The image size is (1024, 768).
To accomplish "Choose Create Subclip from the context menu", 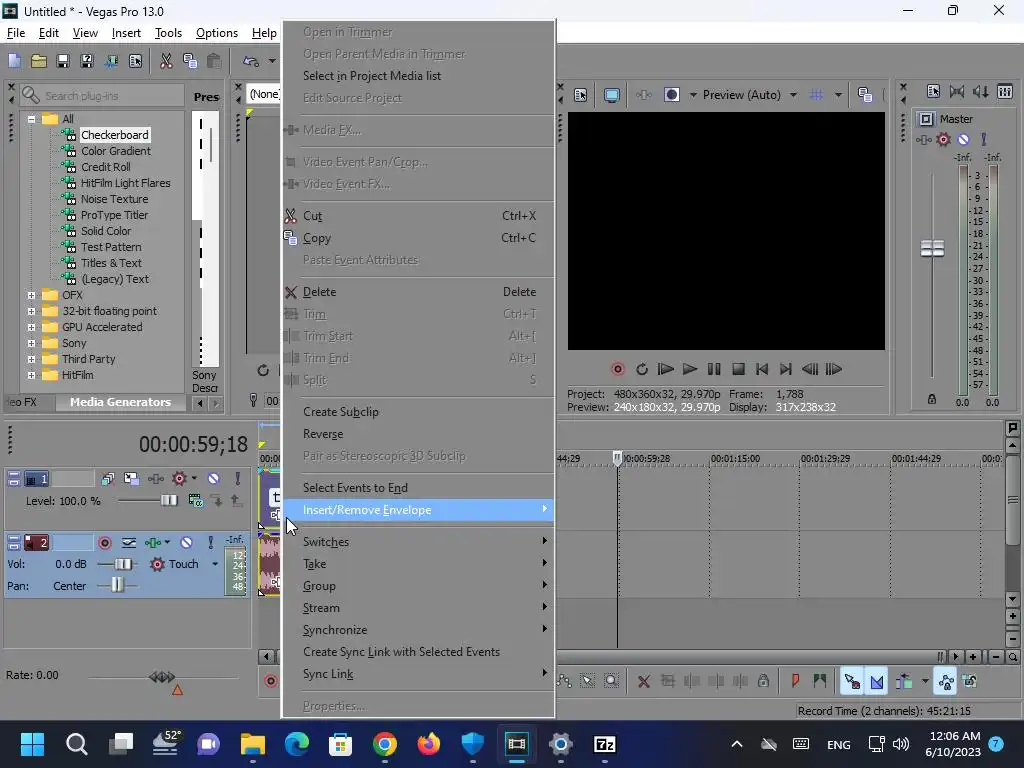I will tap(419, 412).
